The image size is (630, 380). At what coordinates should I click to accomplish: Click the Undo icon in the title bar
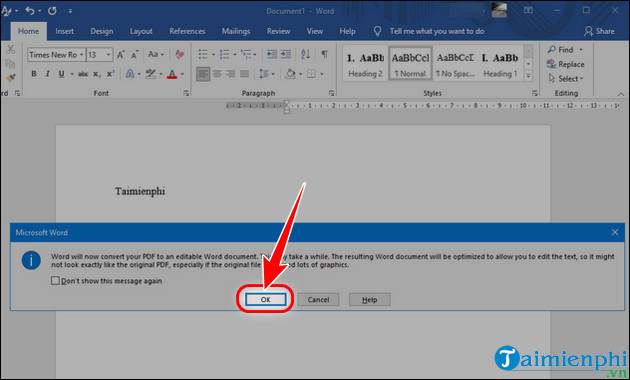tap(30, 11)
